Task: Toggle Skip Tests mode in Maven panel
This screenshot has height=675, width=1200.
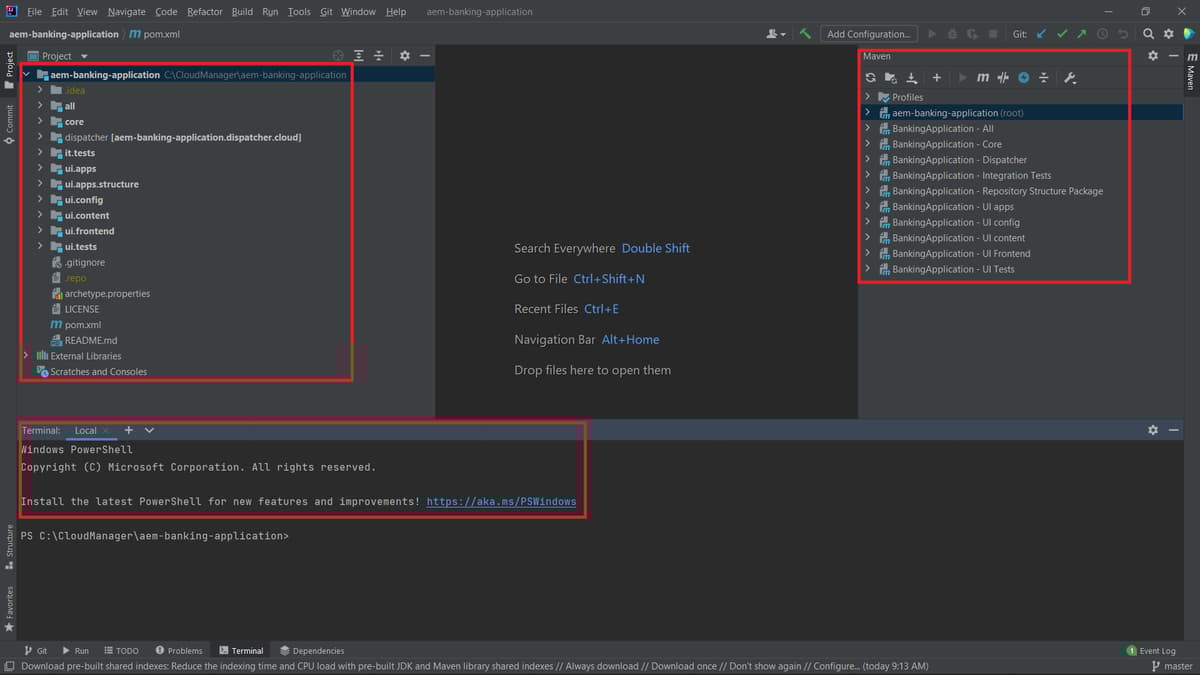Action: click(1004, 77)
